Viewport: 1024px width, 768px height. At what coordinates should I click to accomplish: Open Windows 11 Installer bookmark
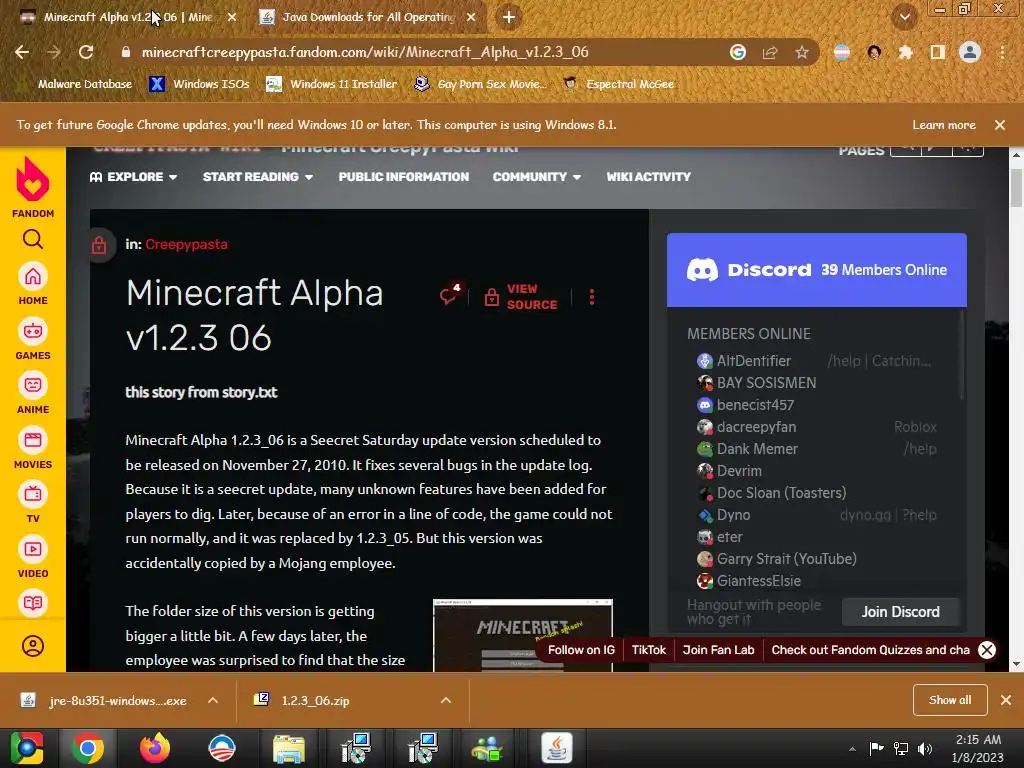coord(332,84)
